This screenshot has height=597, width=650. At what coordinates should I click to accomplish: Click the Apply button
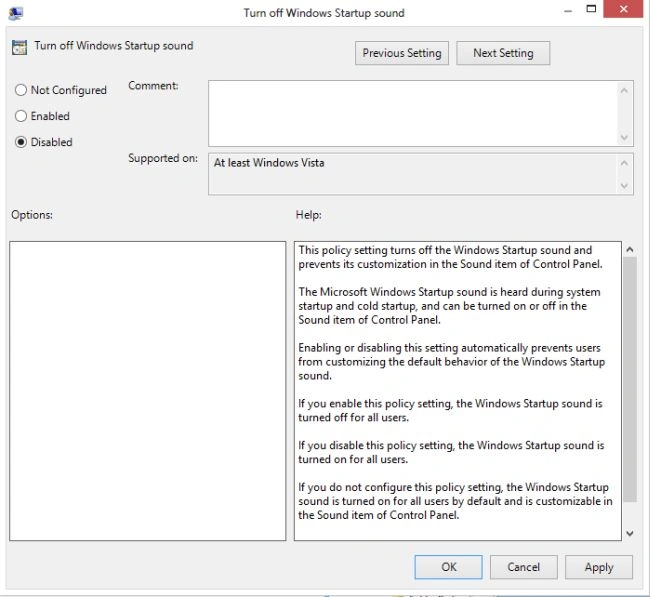[x=599, y=567]
